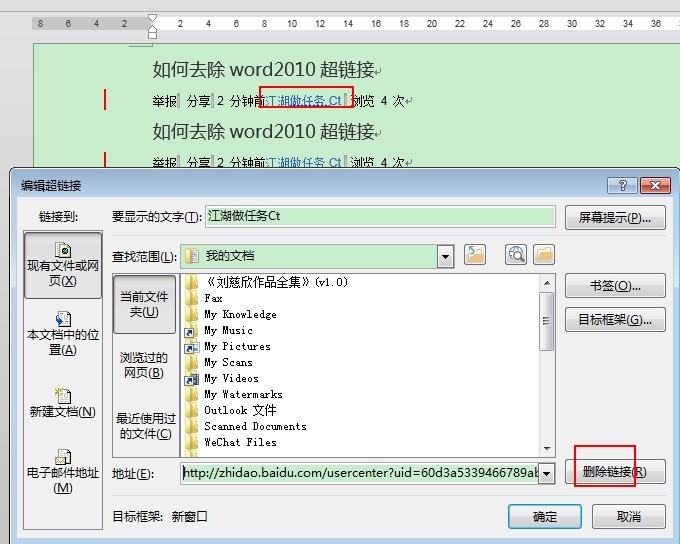The image size is (680, 544).
Task: Click the file list scrollbar thumb
Action: [x=547, y=321]
